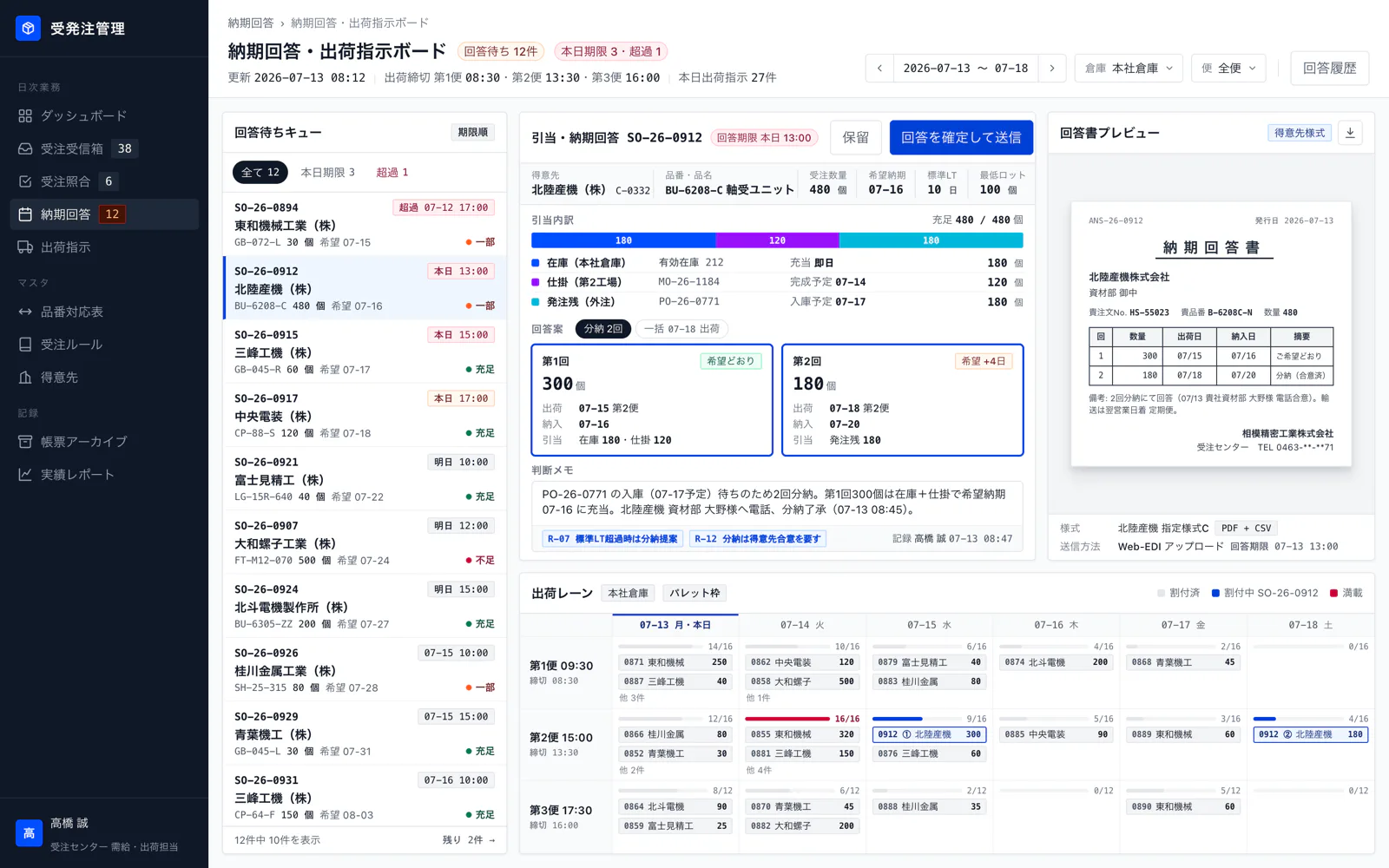This screenshot has width=1389, height=868.
Task: Click the 第1回 300個 split card
Action: pos(652,400)
